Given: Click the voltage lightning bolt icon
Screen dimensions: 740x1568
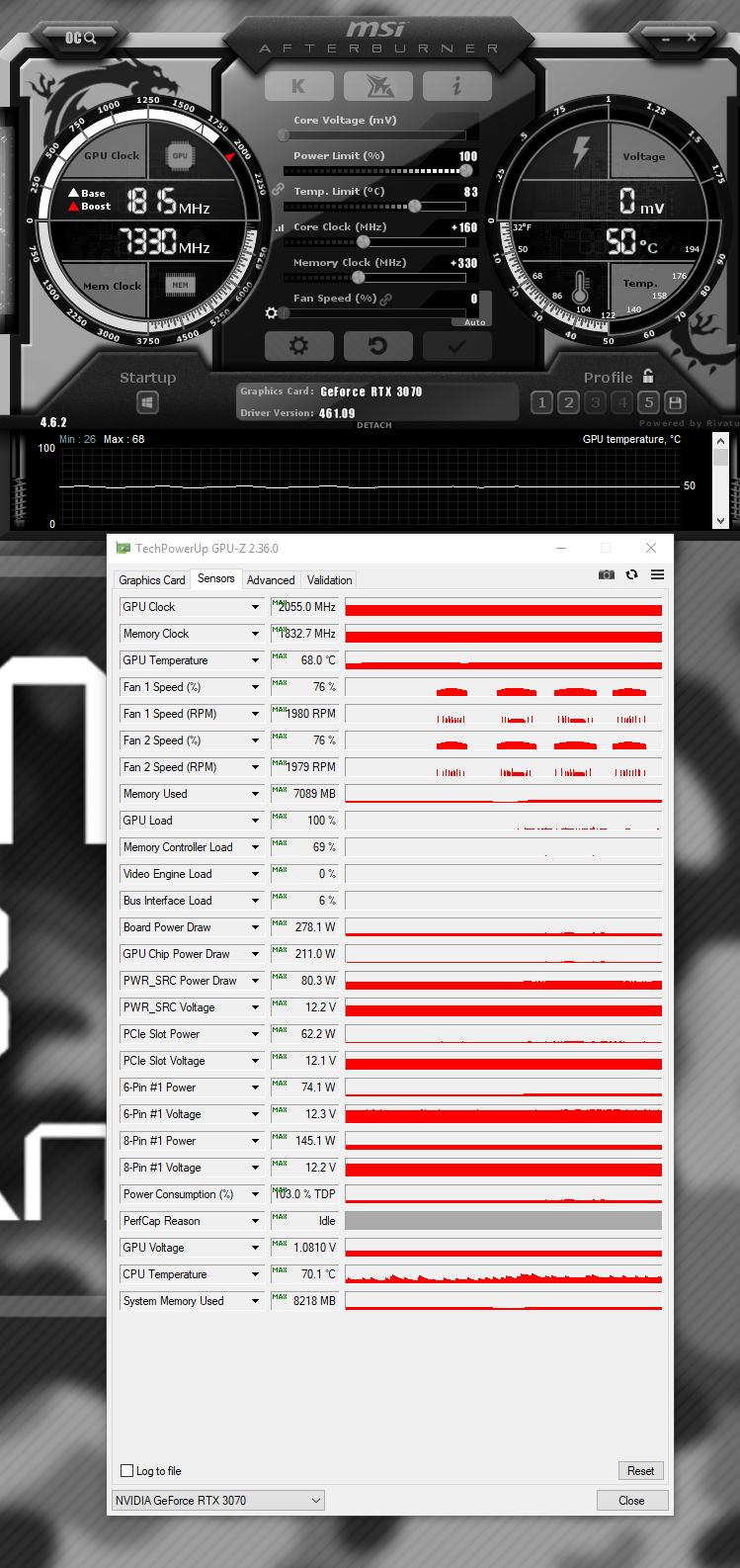Looking at the screenshot, I should (x=581, y=151).
